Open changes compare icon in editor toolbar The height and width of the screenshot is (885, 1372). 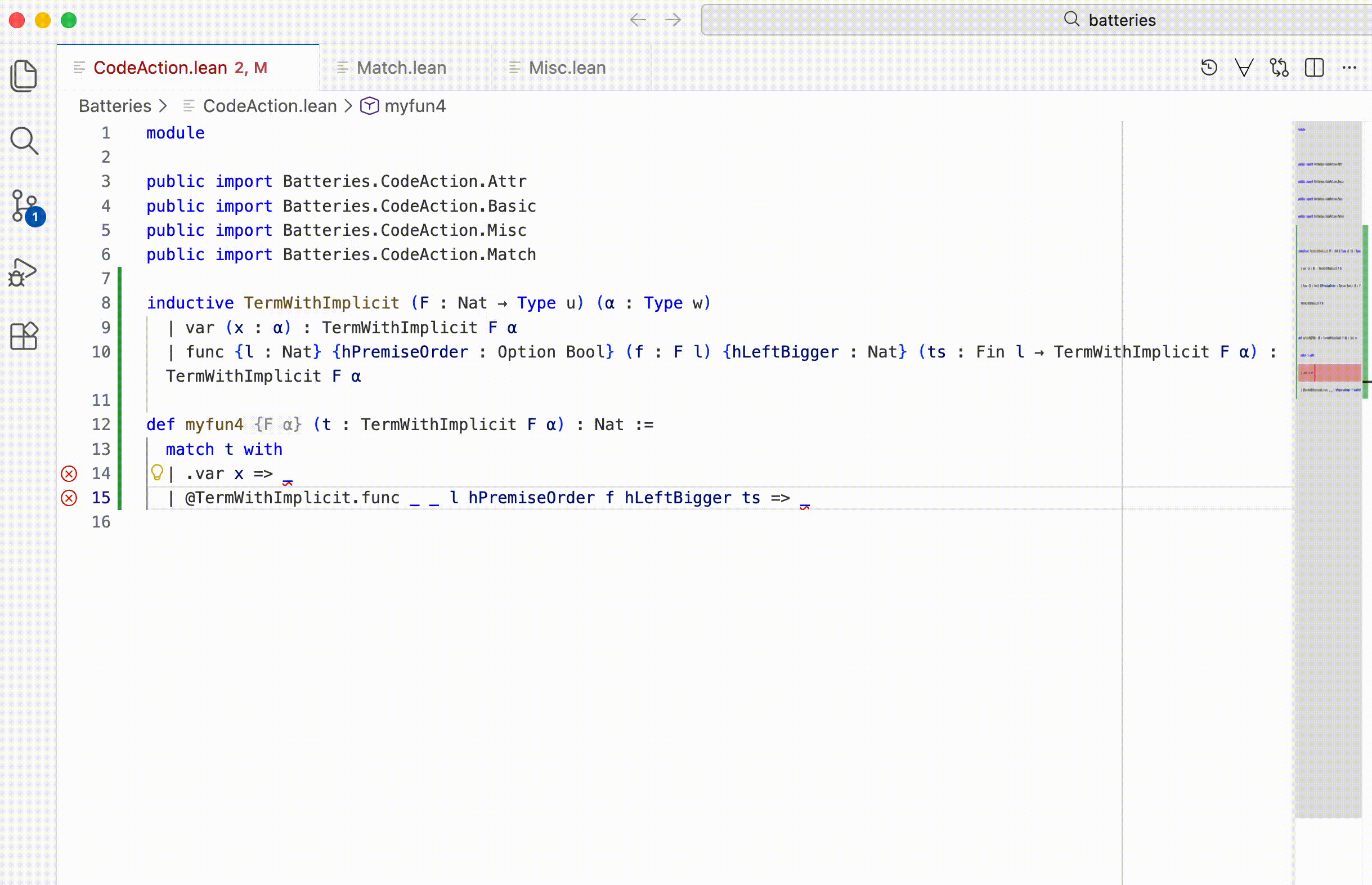(x=1279, y=68)
